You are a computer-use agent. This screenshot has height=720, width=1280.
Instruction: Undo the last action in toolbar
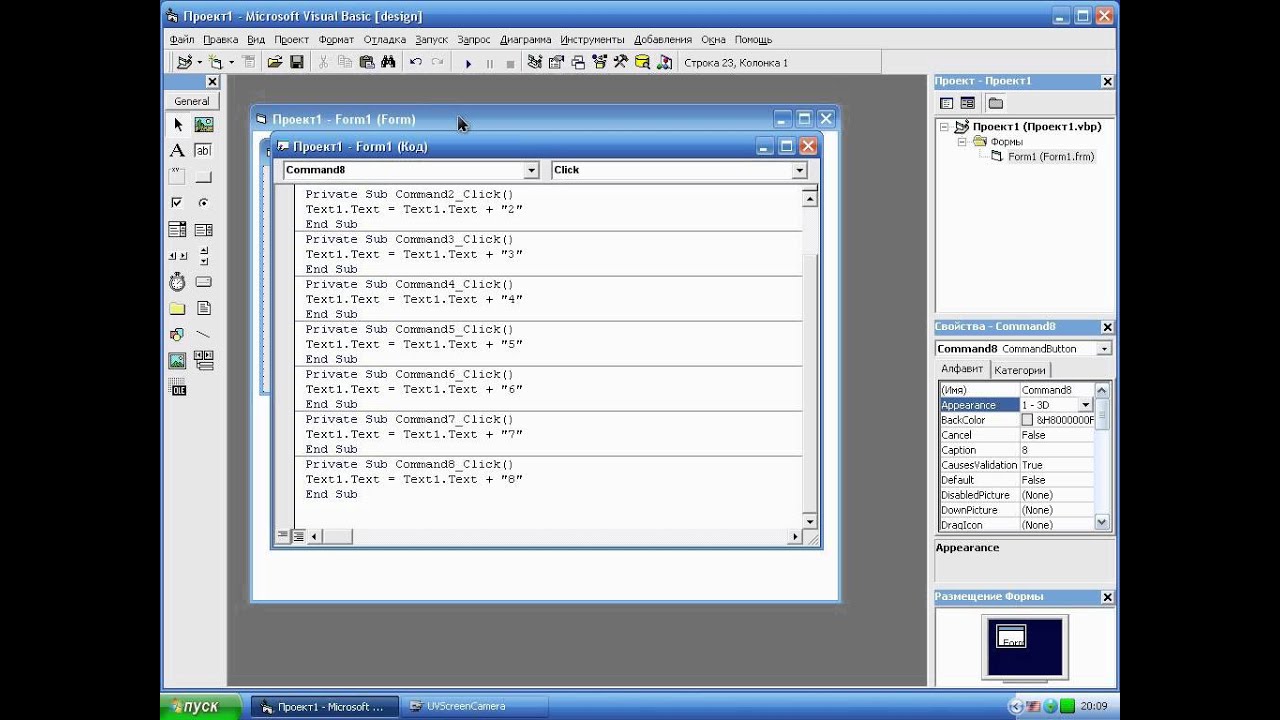pyautogui.click(x=415, y=62)
